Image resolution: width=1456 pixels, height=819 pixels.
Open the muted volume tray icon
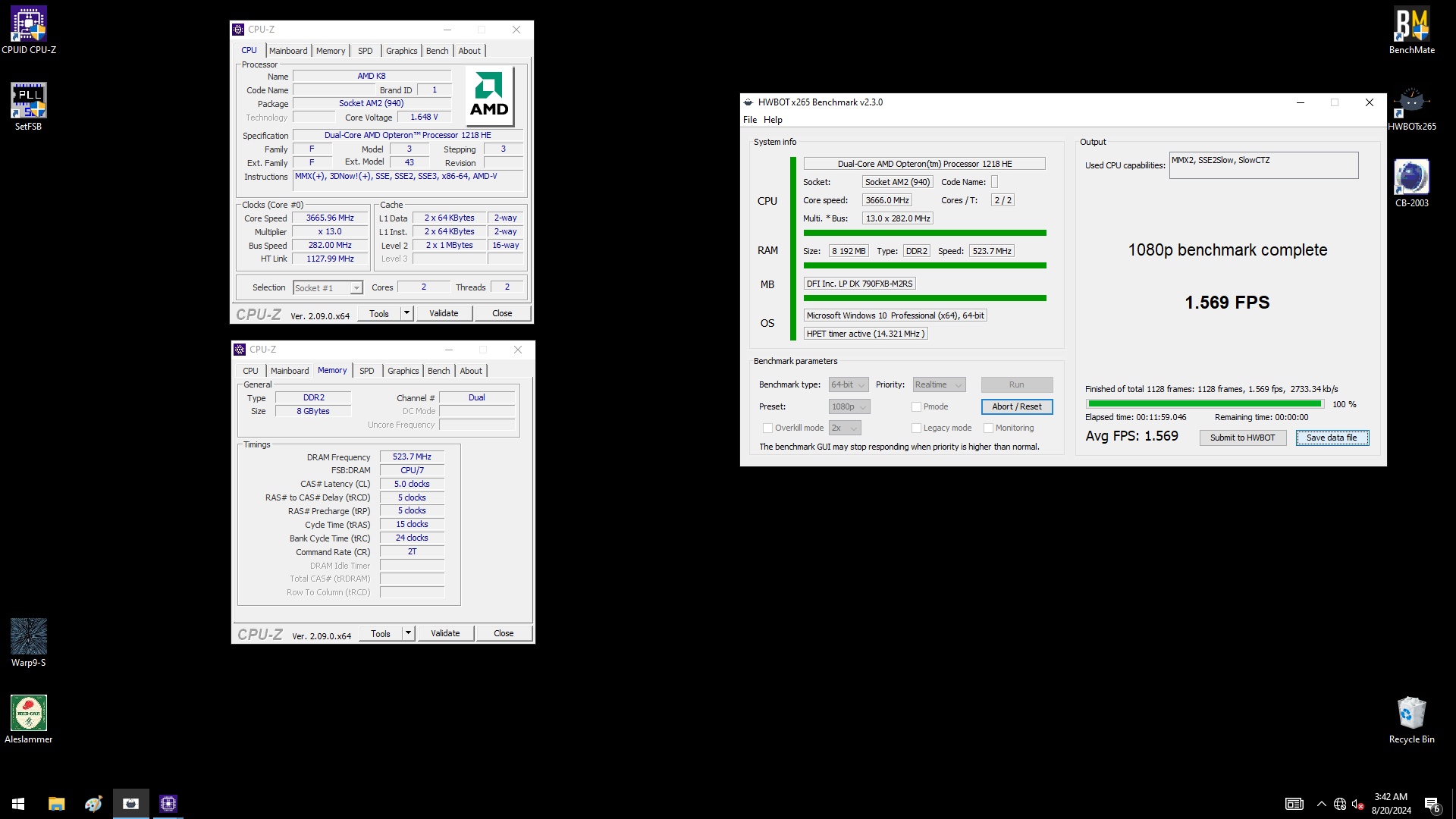click(x=1358, y=804)
